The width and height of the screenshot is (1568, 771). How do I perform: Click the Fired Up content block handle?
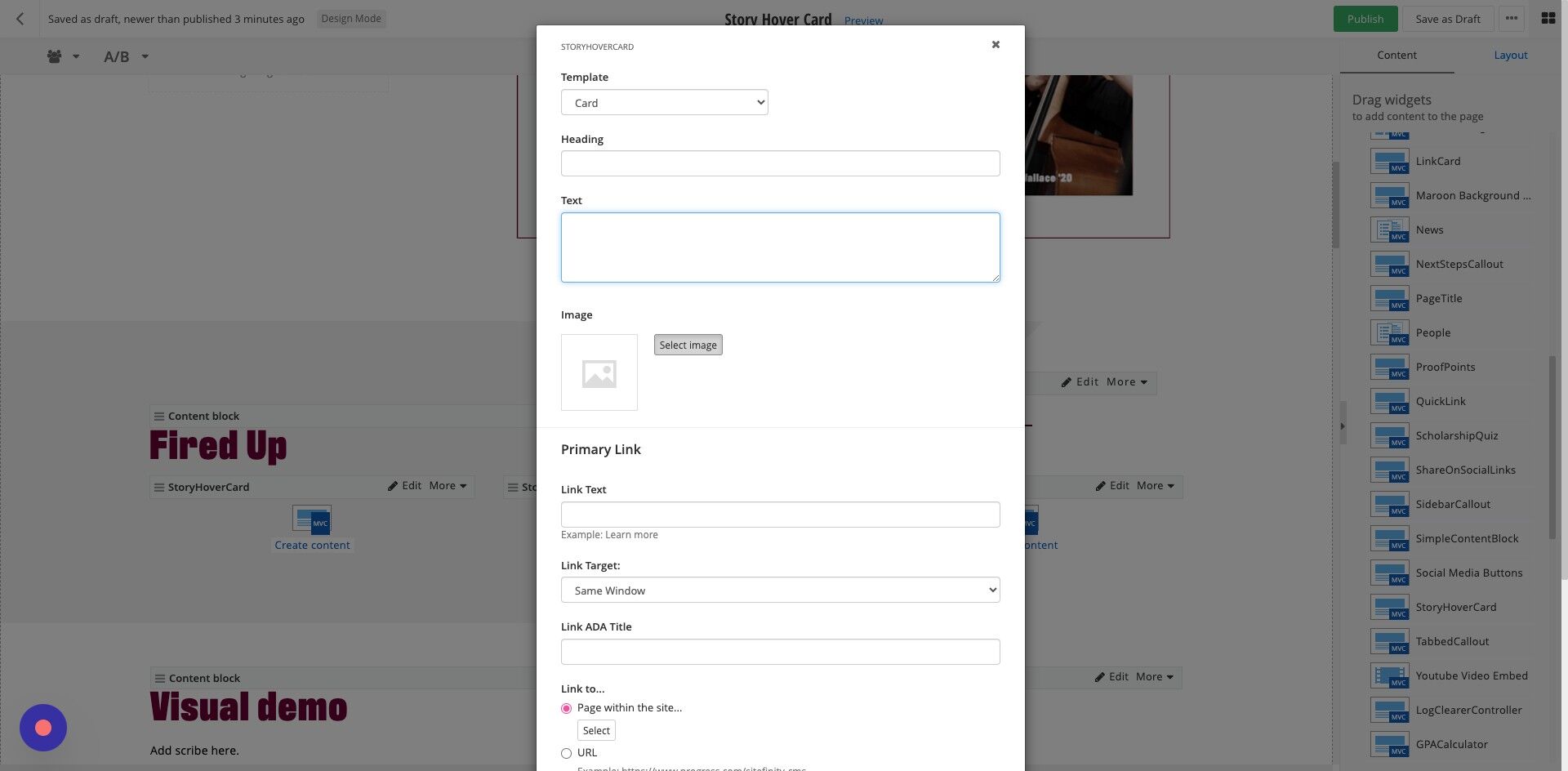point(159,417)
